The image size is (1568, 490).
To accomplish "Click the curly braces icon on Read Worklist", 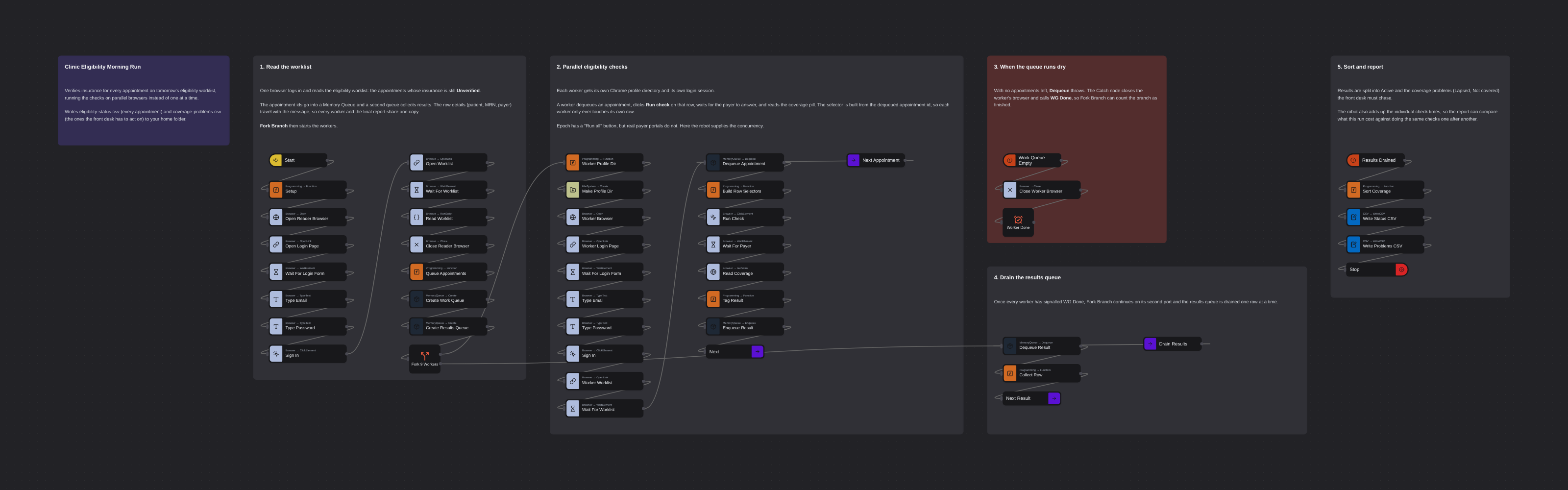I will [416, 217].
